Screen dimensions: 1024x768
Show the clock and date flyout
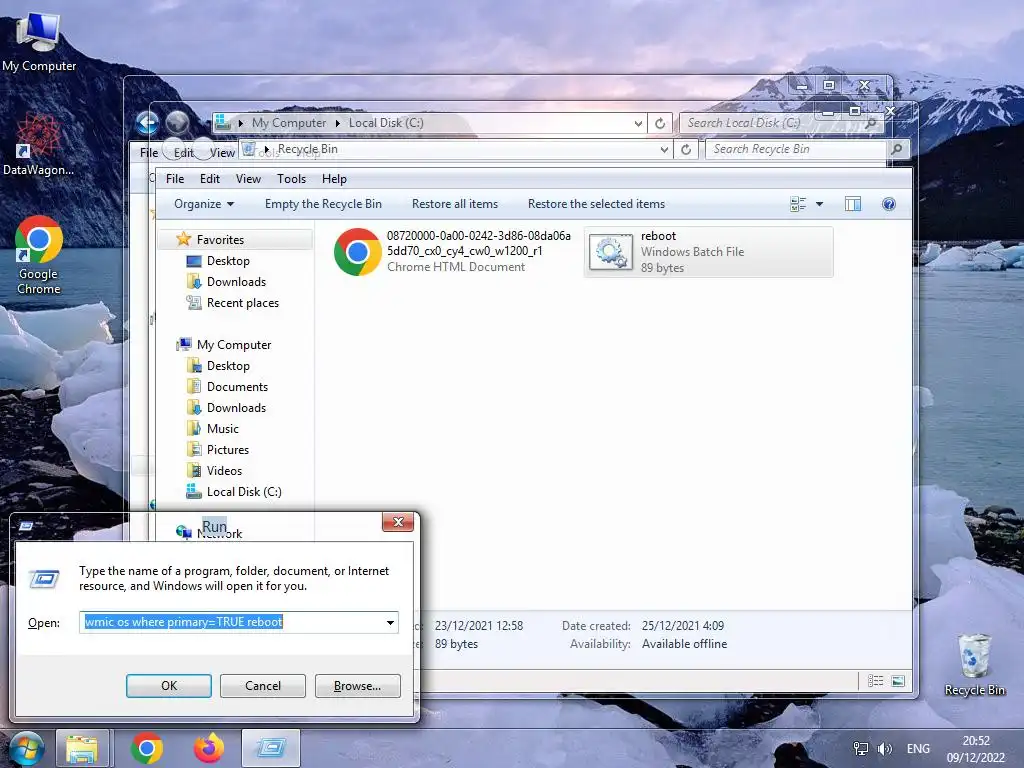click(x=976, y=749)
